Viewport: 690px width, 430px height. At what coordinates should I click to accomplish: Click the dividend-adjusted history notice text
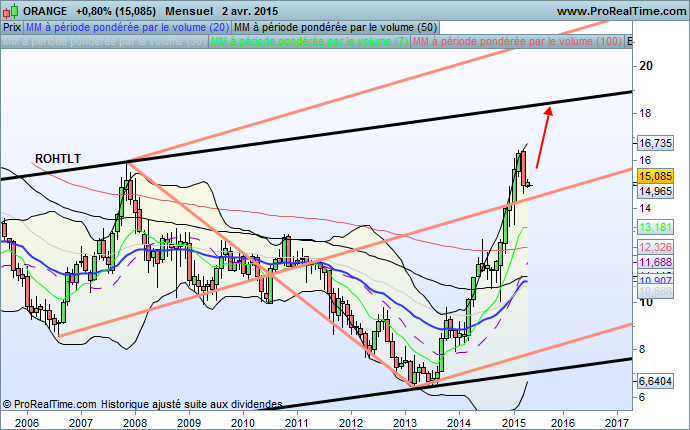(192, 404)
